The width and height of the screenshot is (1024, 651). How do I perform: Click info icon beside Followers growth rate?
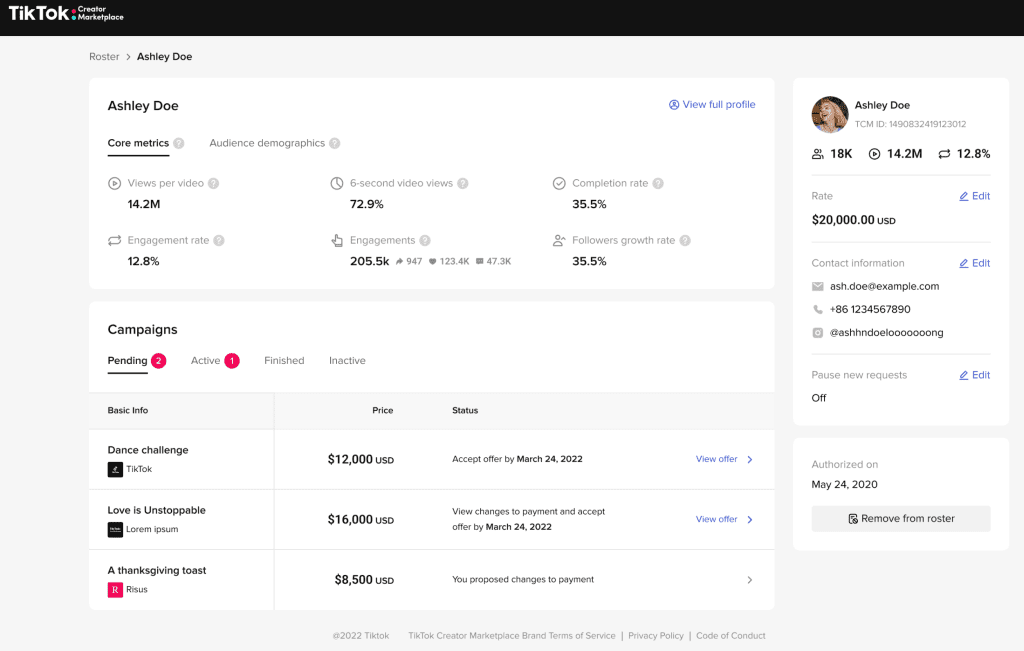coord(685,241)
